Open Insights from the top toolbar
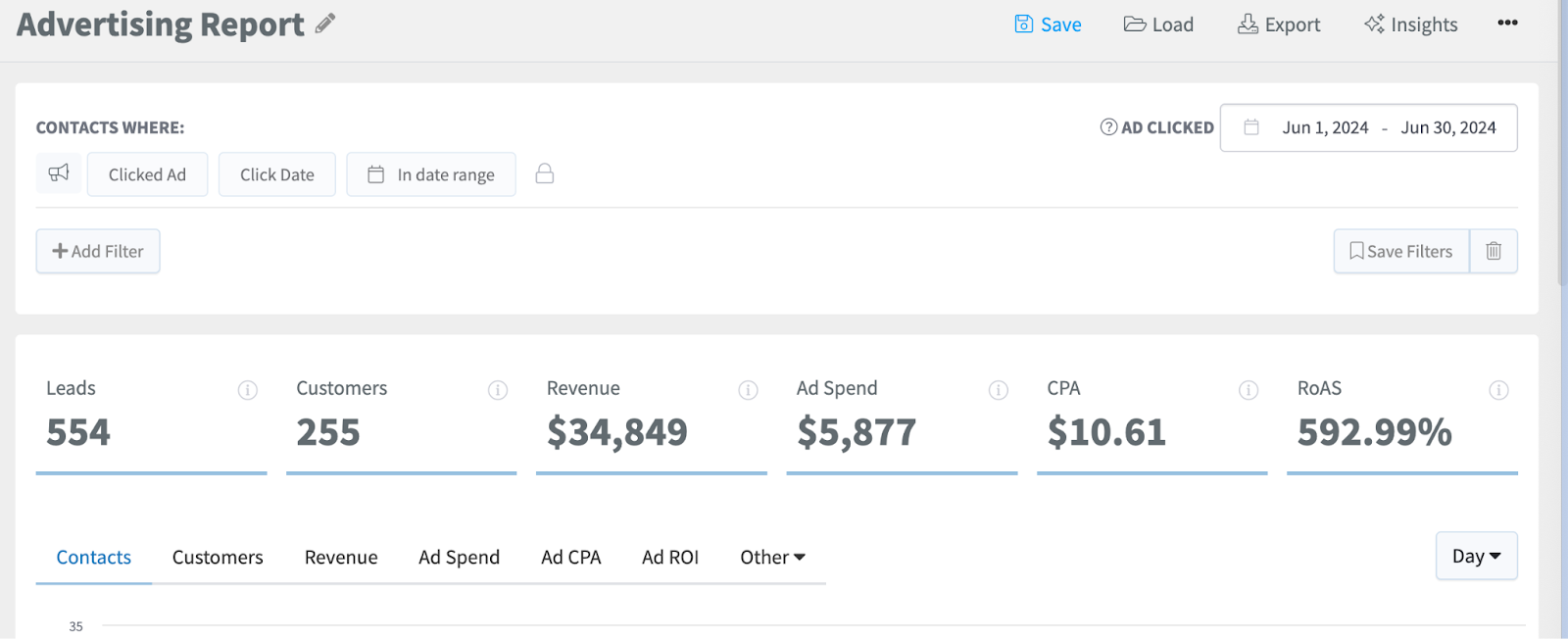 [1410, 25]
